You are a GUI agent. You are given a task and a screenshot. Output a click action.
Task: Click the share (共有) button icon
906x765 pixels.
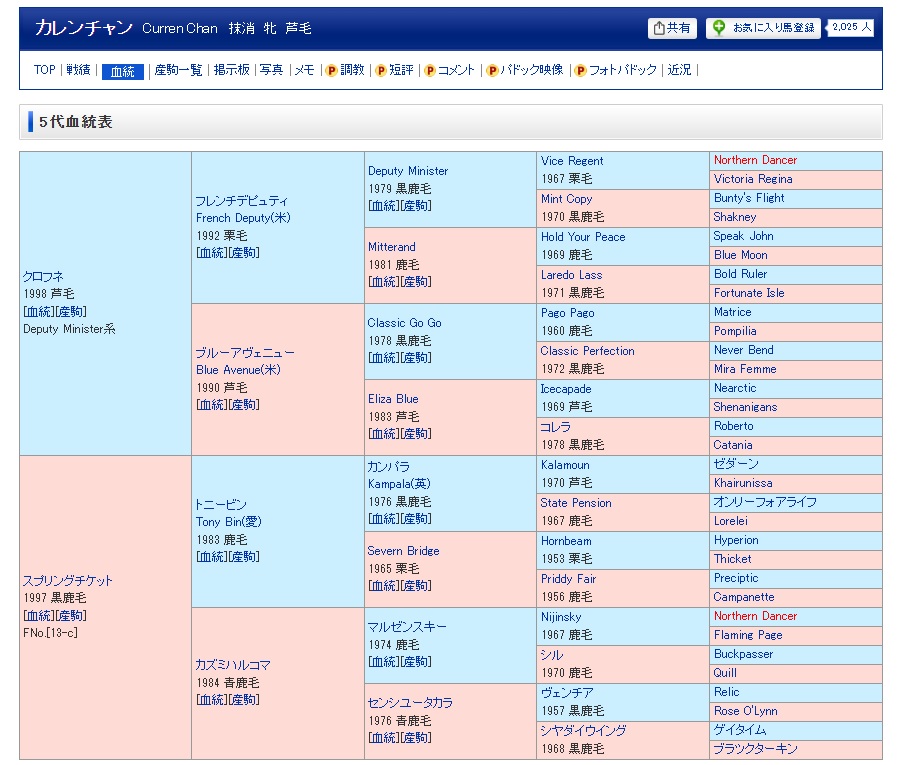[660, 28]
